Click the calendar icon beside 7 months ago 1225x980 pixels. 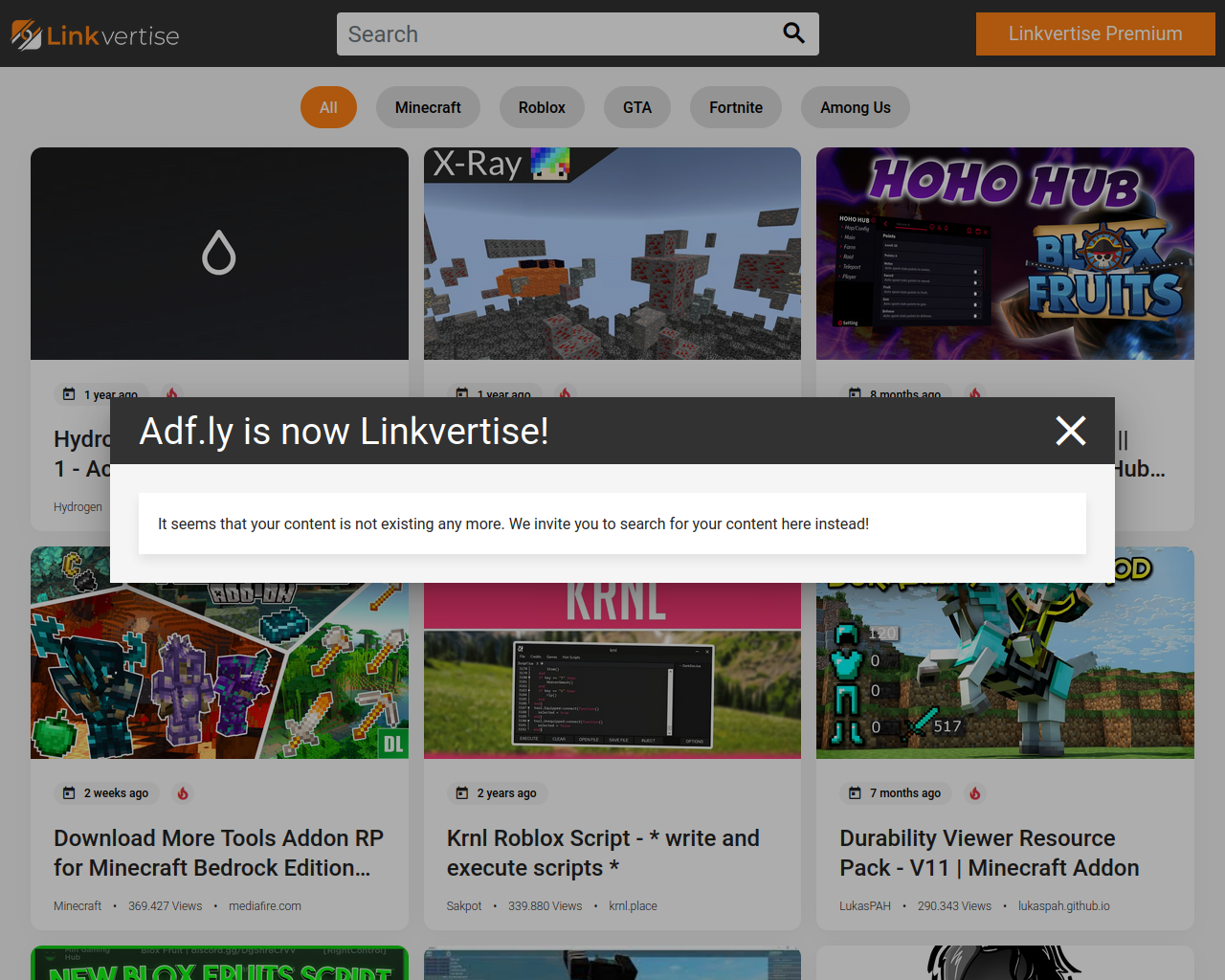click(x=855, y=792)
